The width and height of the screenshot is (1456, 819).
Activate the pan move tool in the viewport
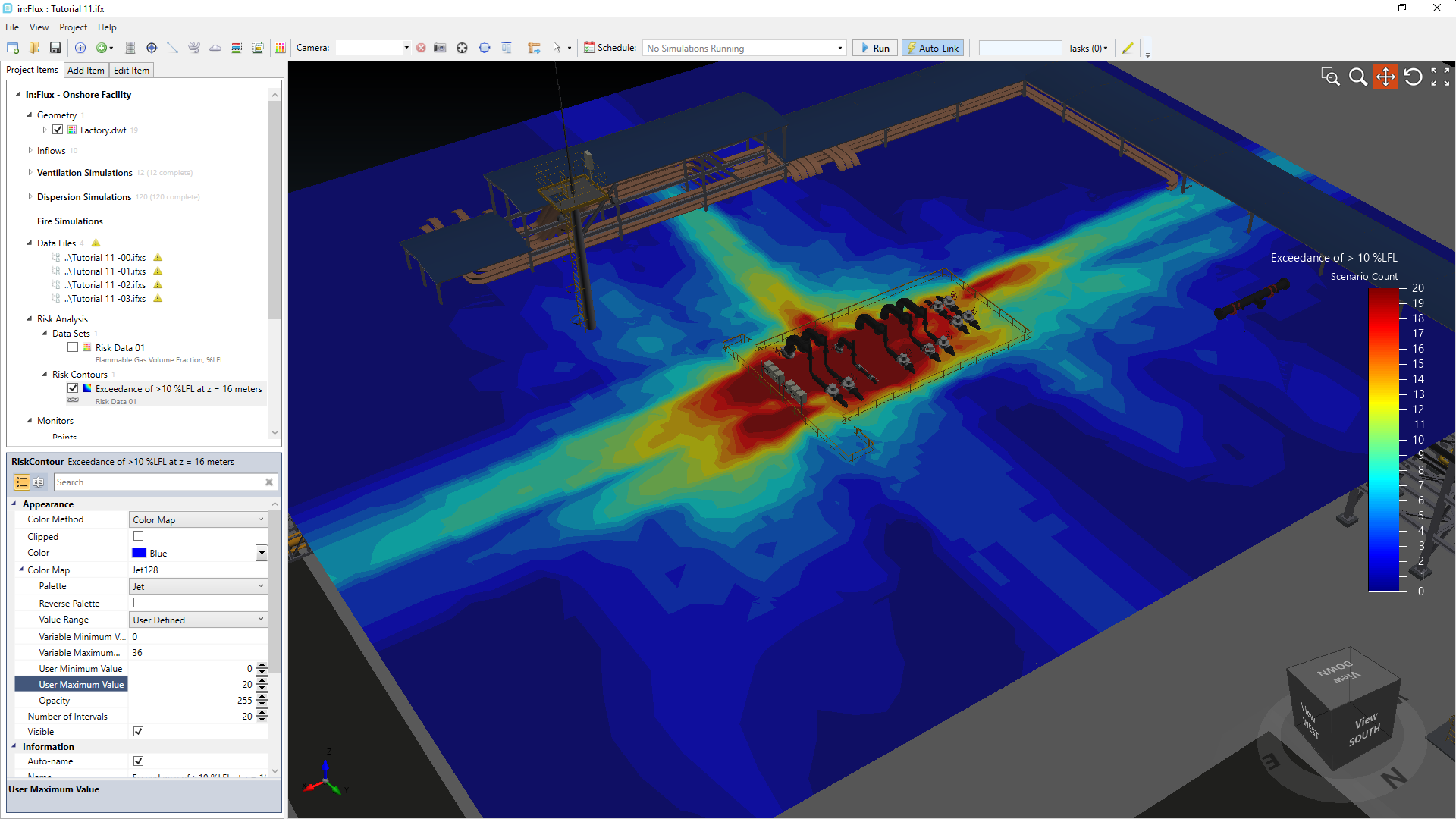[x=1385, y=77]
